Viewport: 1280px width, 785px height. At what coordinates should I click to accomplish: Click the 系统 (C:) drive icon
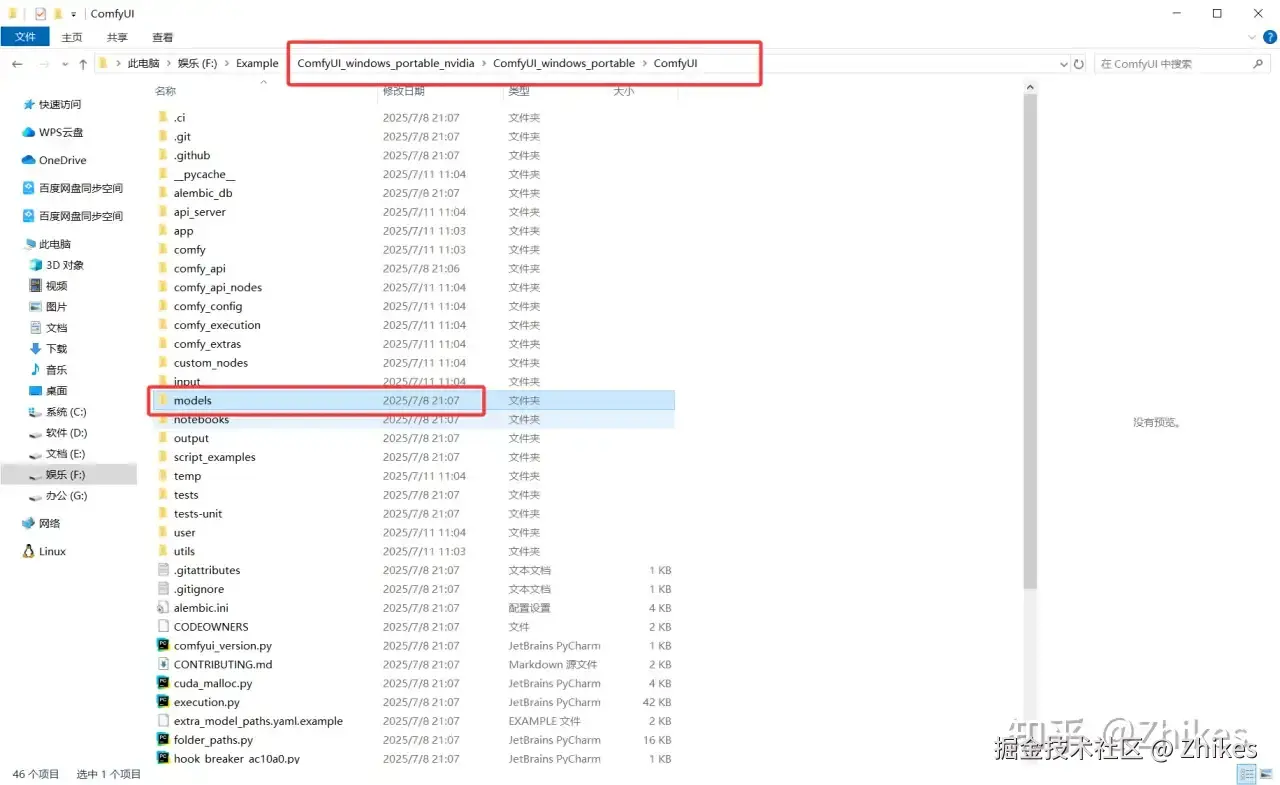pyautogui.click(x=36, y=412)
